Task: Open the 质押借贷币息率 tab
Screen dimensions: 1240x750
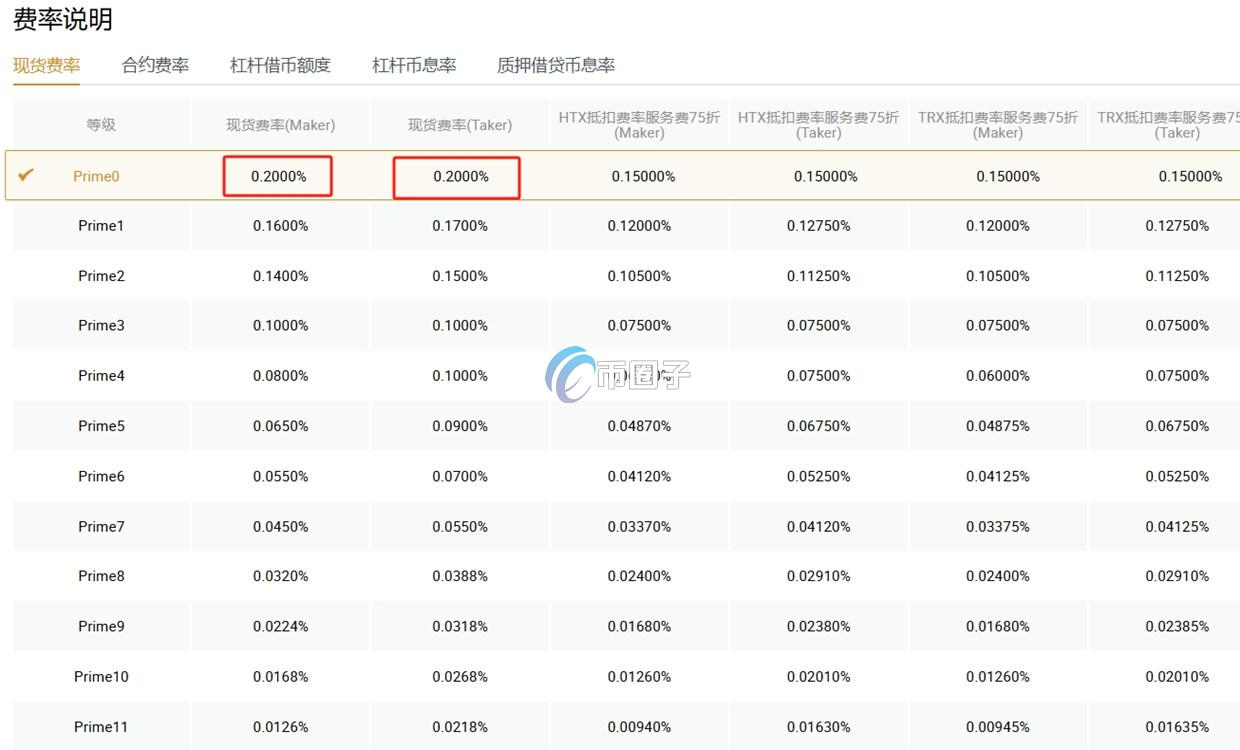Action: (557, 65)
